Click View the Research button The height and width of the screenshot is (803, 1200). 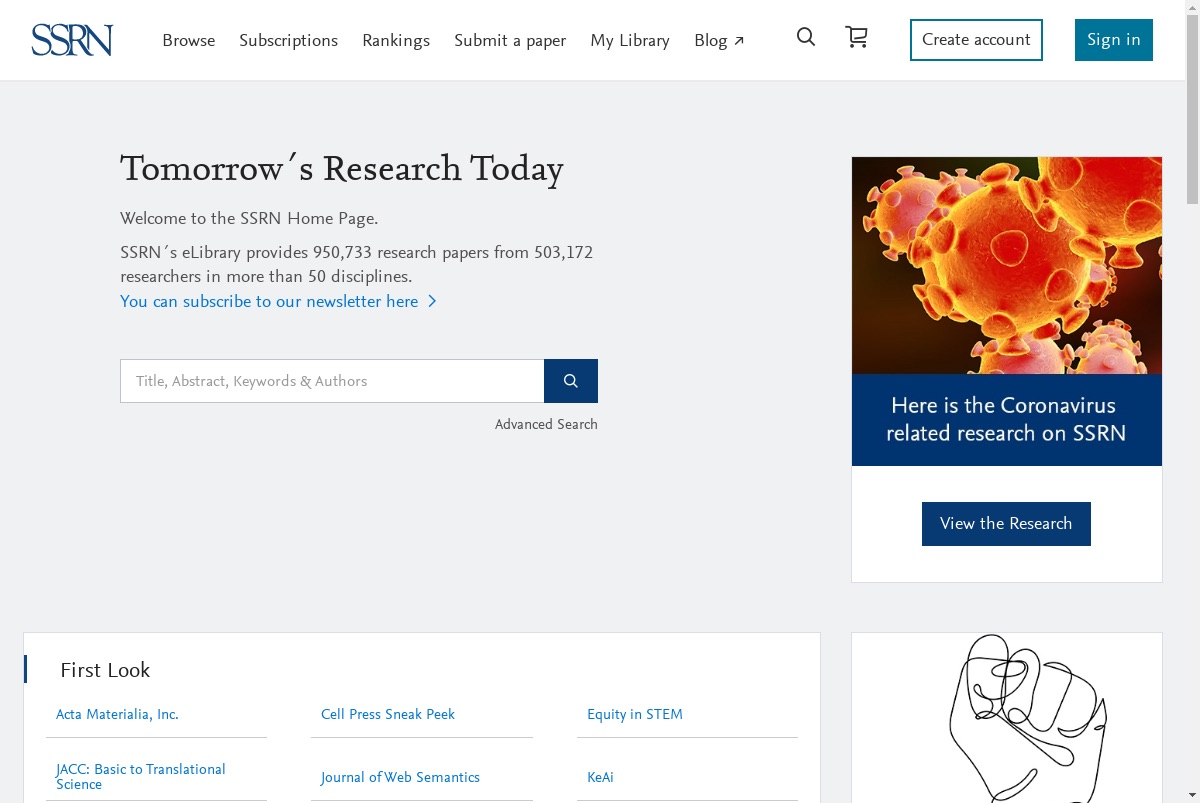pos(1006,524)
